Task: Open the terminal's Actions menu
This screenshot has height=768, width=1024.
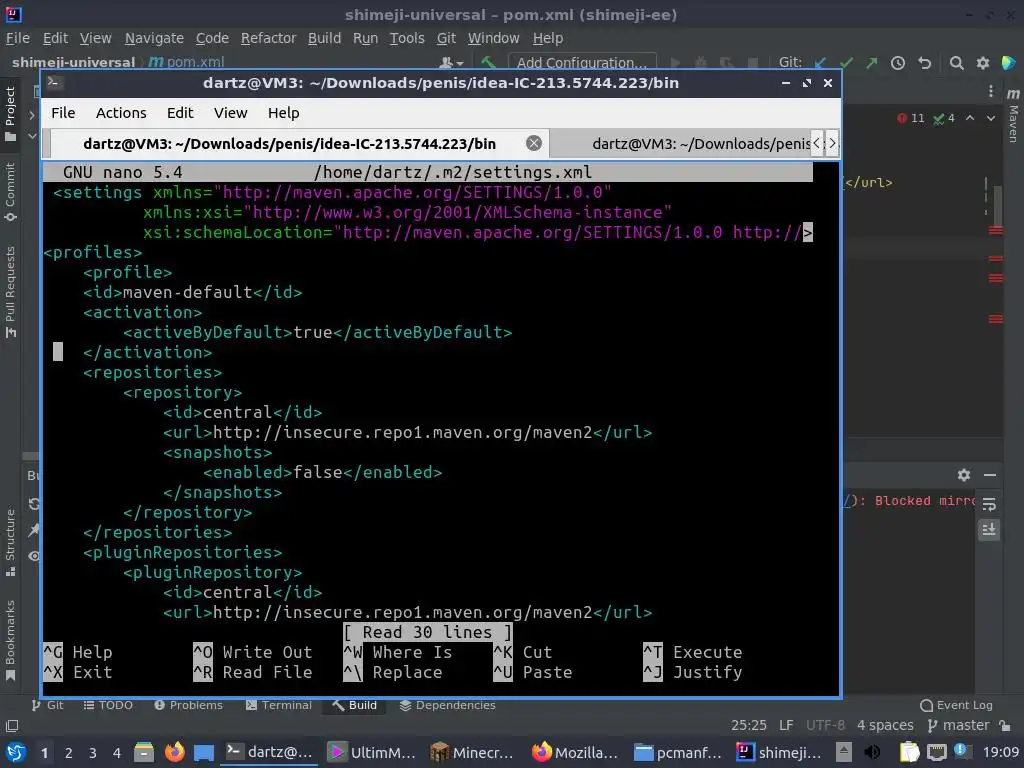Action: [121, 113]
